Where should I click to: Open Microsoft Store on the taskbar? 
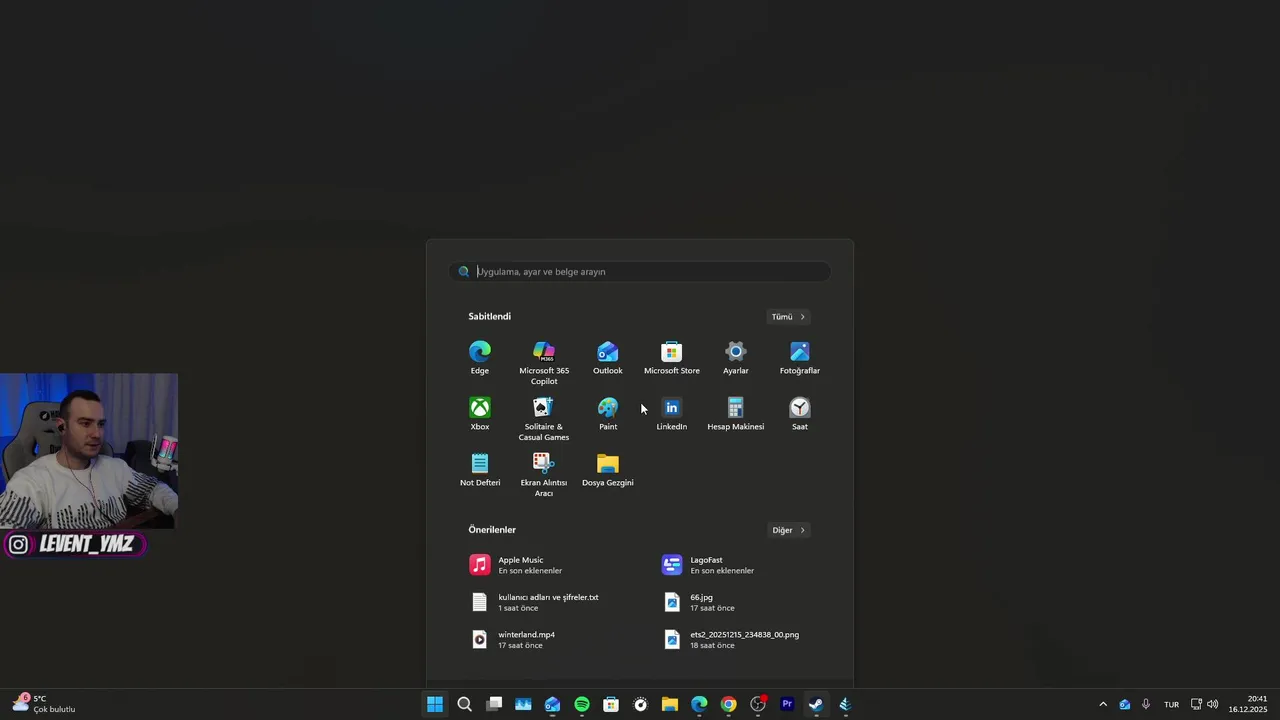611,704
